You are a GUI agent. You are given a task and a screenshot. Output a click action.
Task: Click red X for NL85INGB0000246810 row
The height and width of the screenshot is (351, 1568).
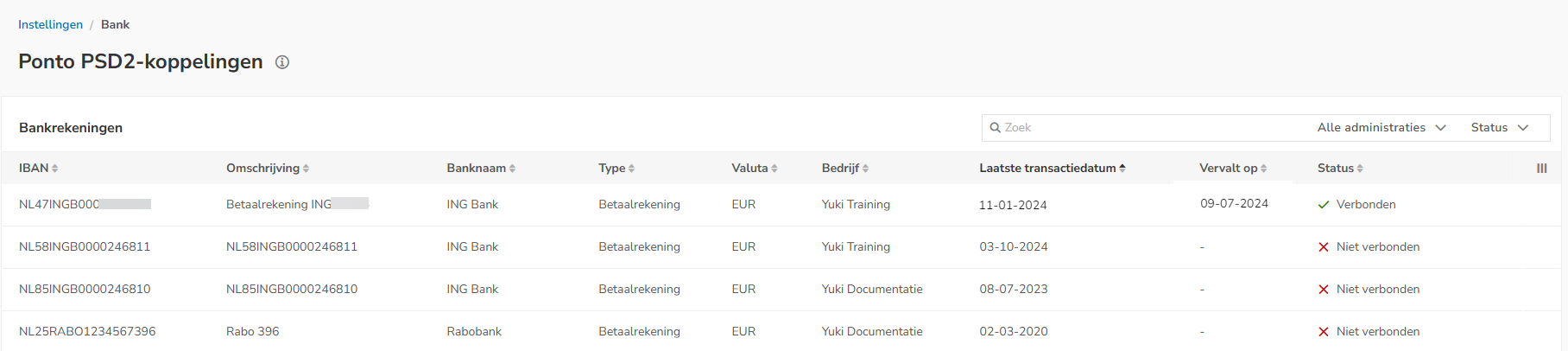coord(1324,290)
